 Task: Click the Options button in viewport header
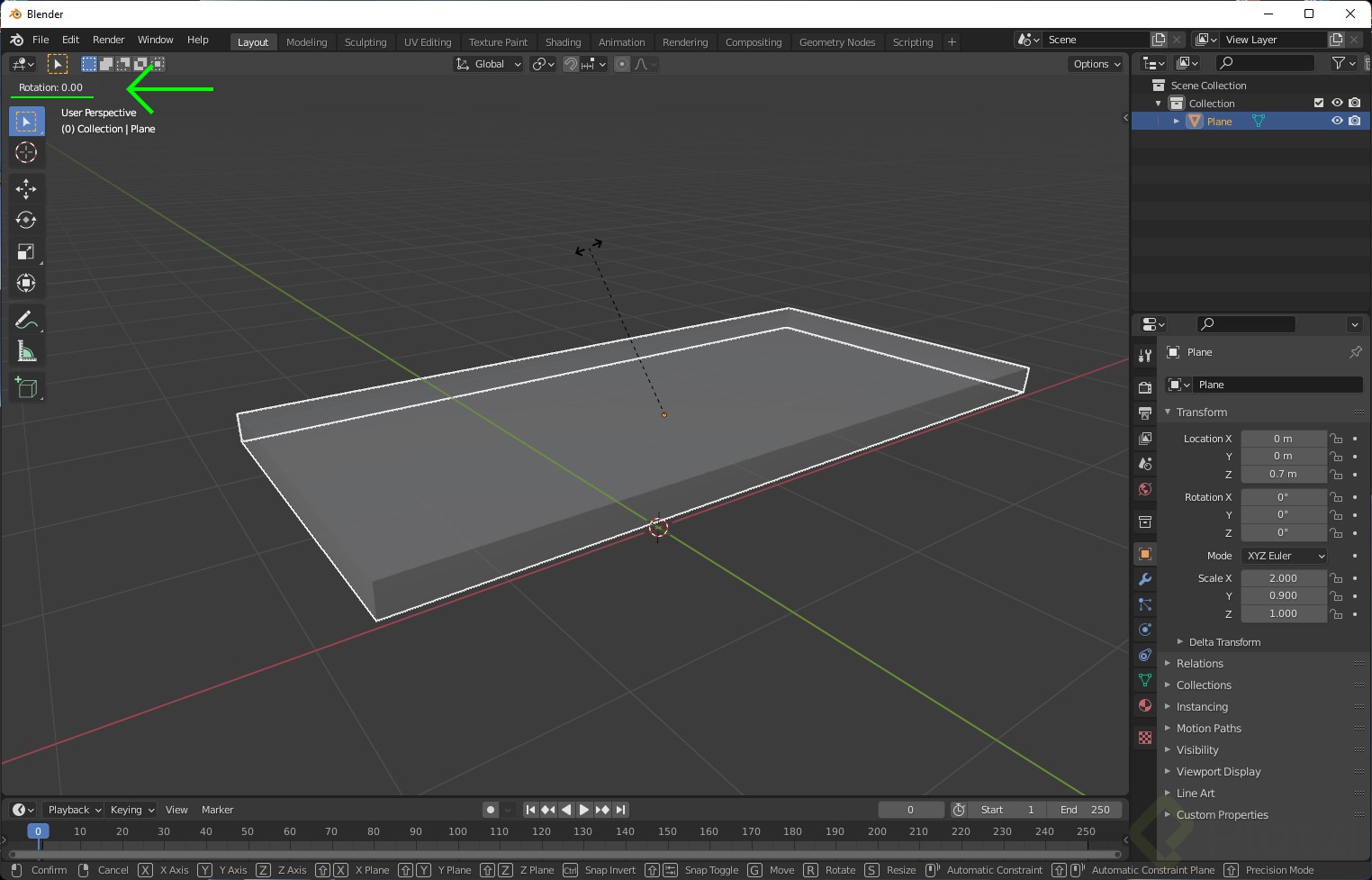click(x=1096, y=64)
